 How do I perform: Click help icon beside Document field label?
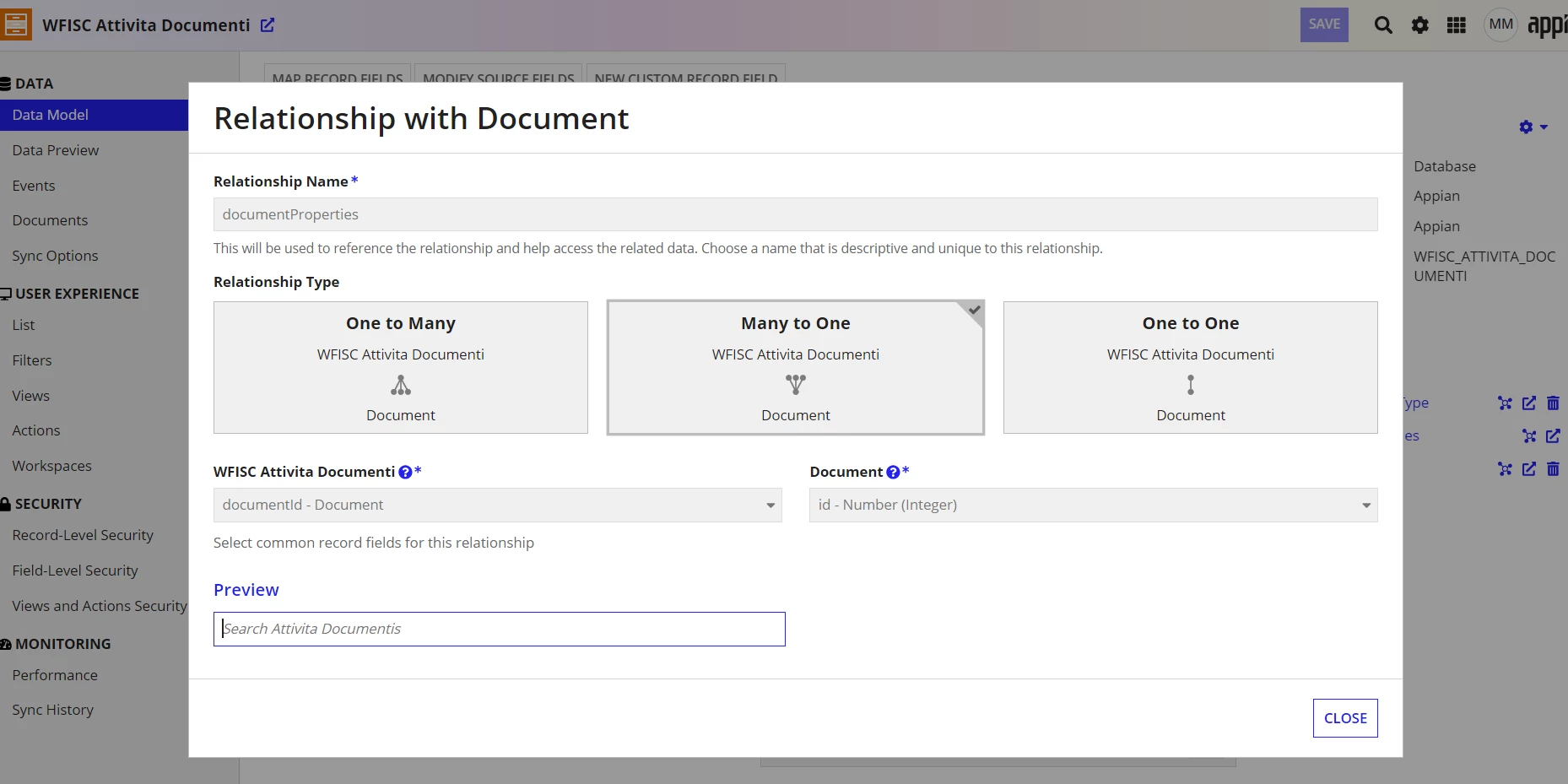(893, 473)
